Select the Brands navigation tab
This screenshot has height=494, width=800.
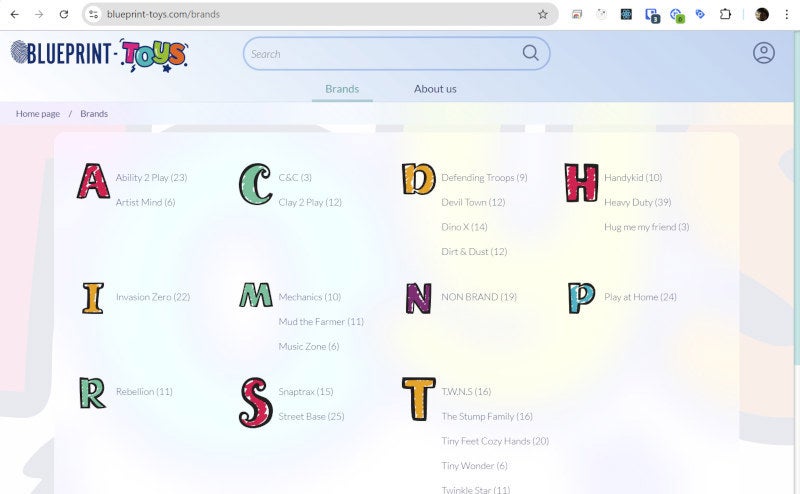pos(342,89)
